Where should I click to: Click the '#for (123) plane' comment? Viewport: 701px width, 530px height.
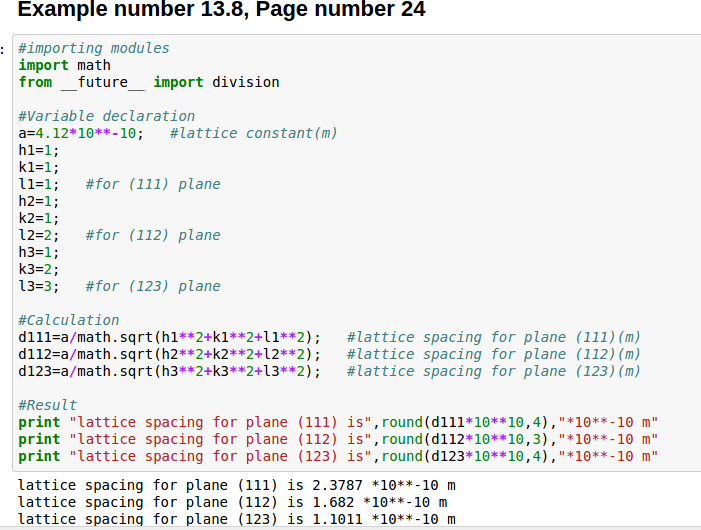coord(153,286)
